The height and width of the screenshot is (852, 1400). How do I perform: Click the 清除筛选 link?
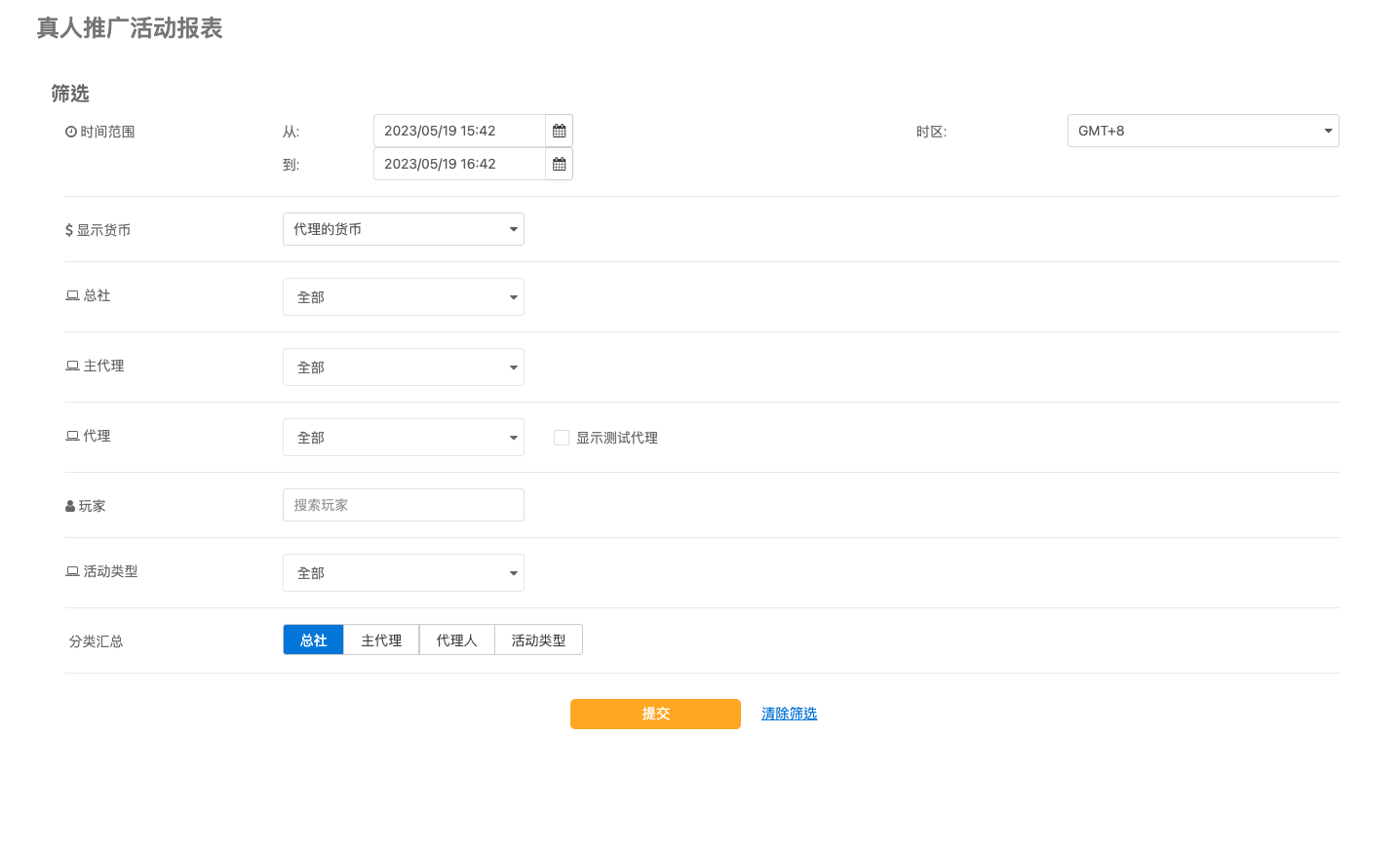(x=789, y=714)
